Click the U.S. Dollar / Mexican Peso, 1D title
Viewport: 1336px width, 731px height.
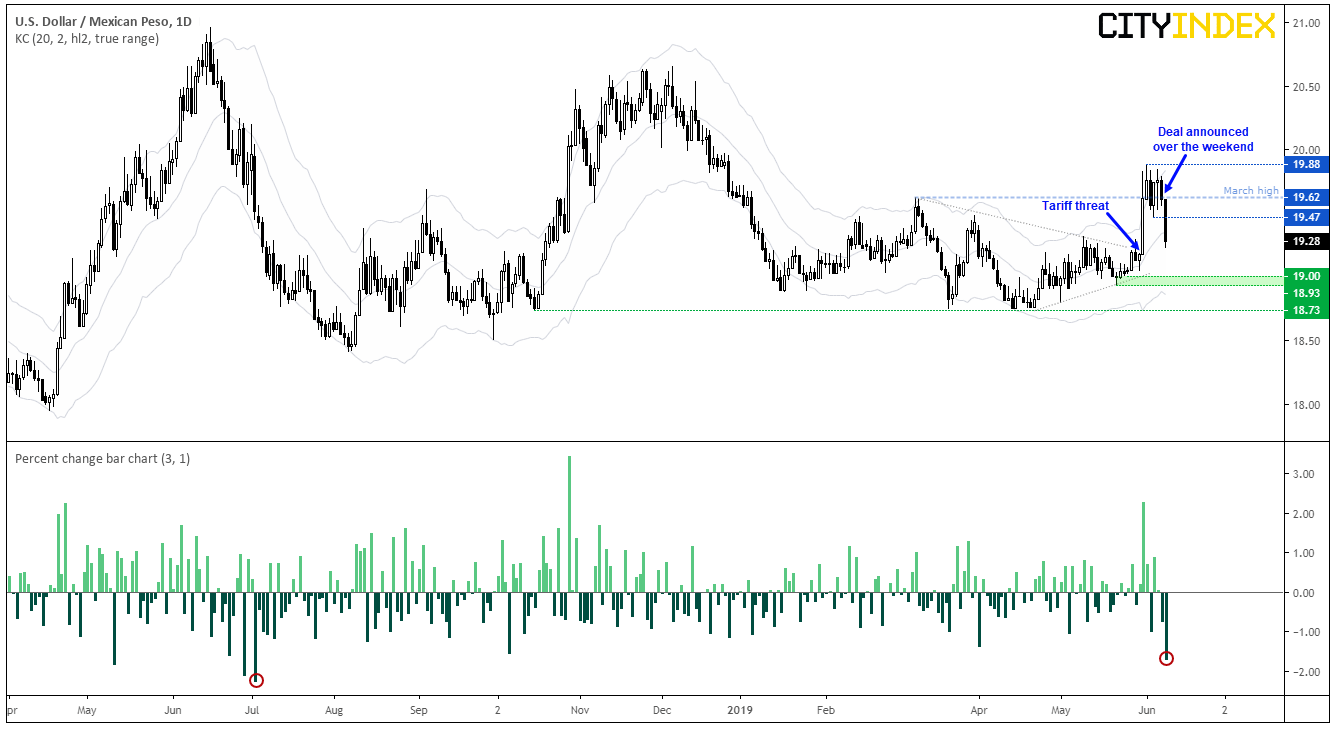click(x=104, y=22)
